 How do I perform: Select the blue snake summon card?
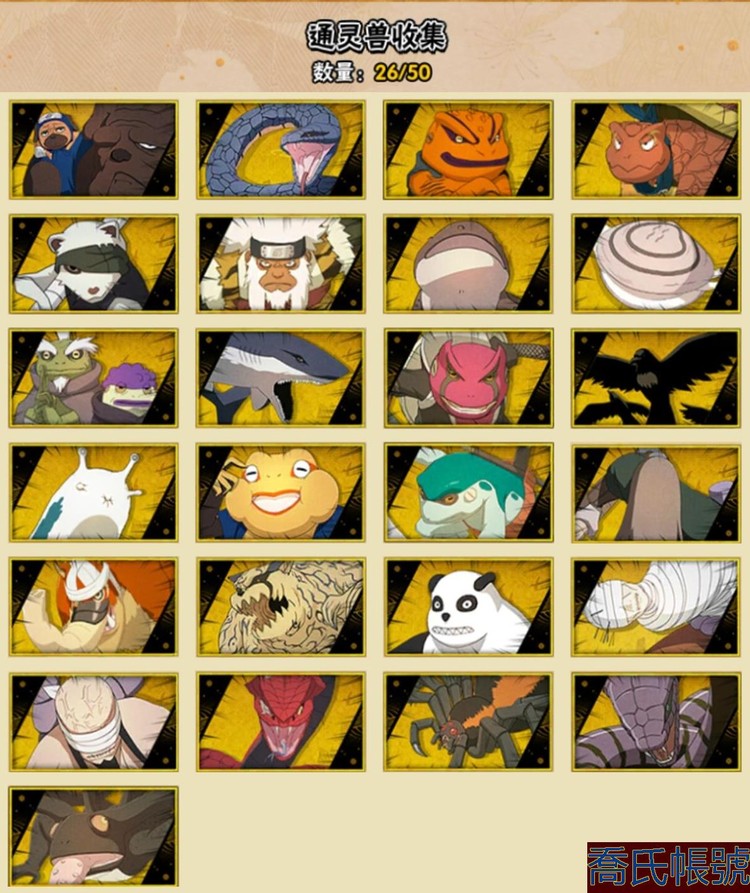[x=281, y=150]
